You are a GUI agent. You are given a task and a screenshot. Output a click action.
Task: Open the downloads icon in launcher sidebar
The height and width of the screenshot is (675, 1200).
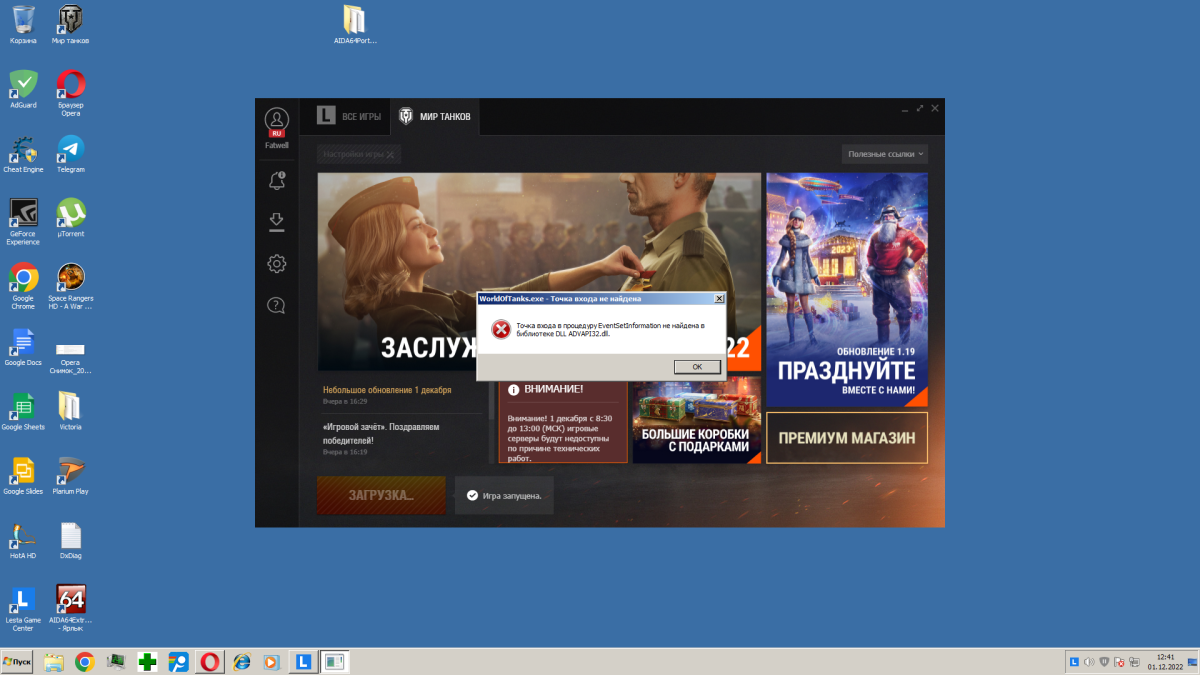(x=277, y=222)
